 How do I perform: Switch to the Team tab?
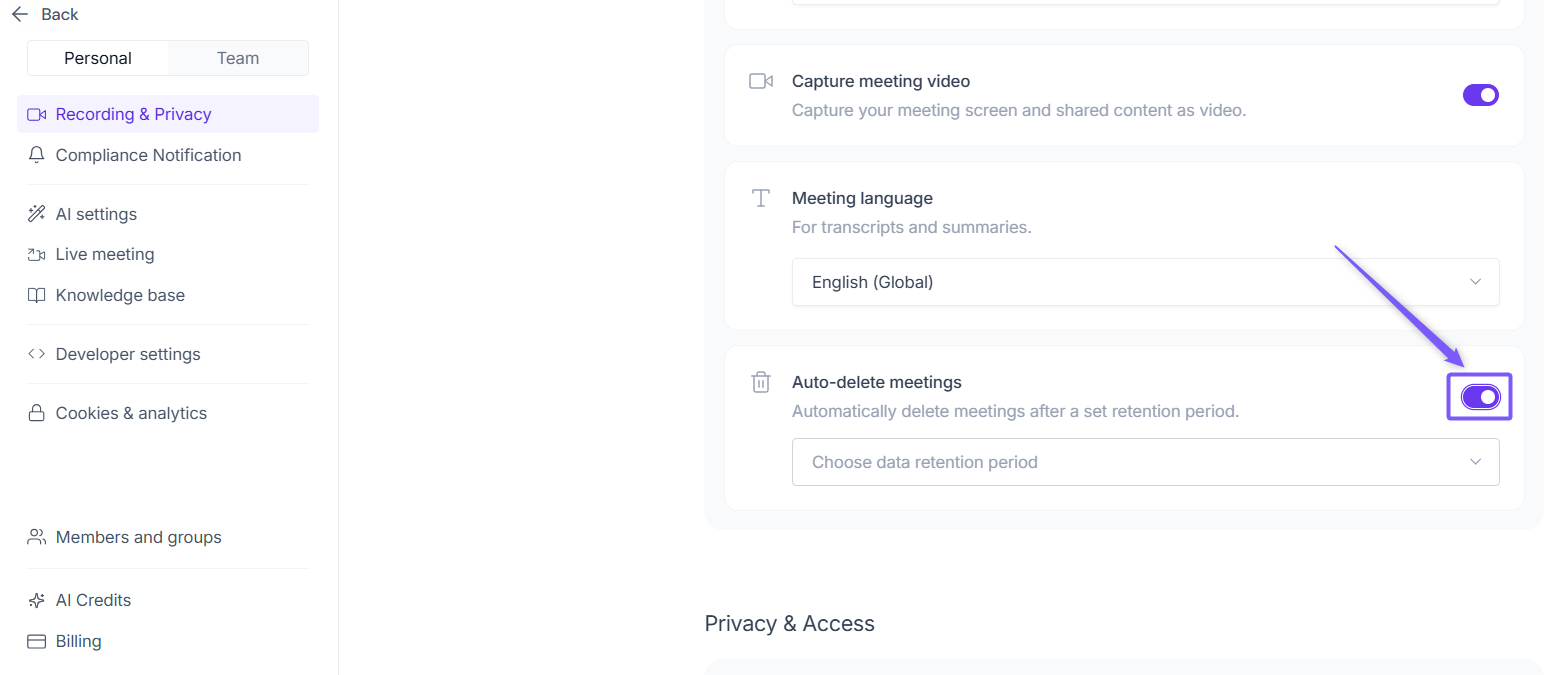point(238,58)
